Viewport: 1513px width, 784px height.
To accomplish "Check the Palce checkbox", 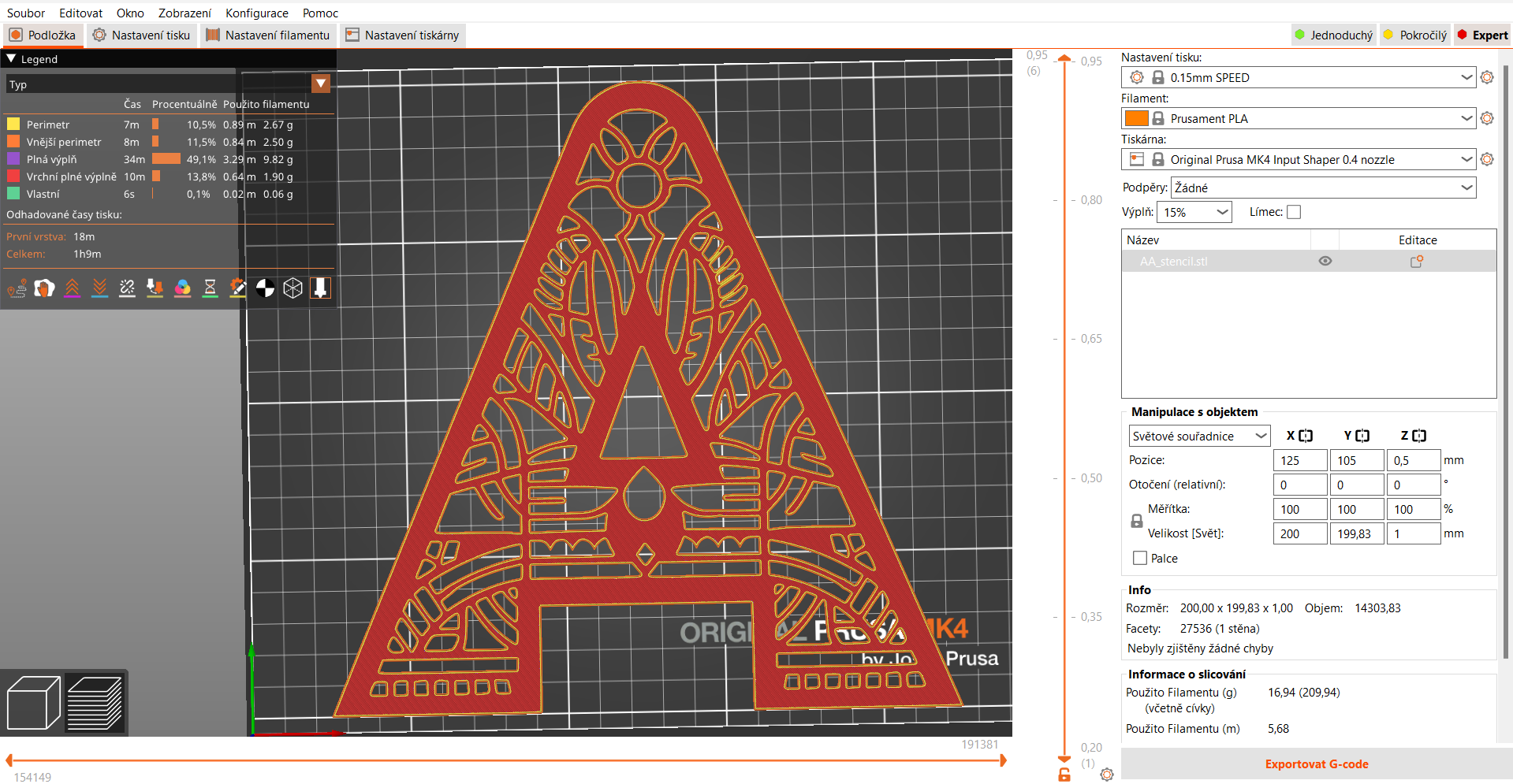I will (1138, 558).
